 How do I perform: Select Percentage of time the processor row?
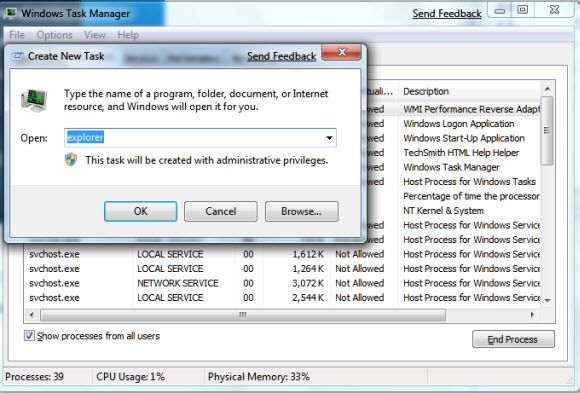click(x=471, y=196)
